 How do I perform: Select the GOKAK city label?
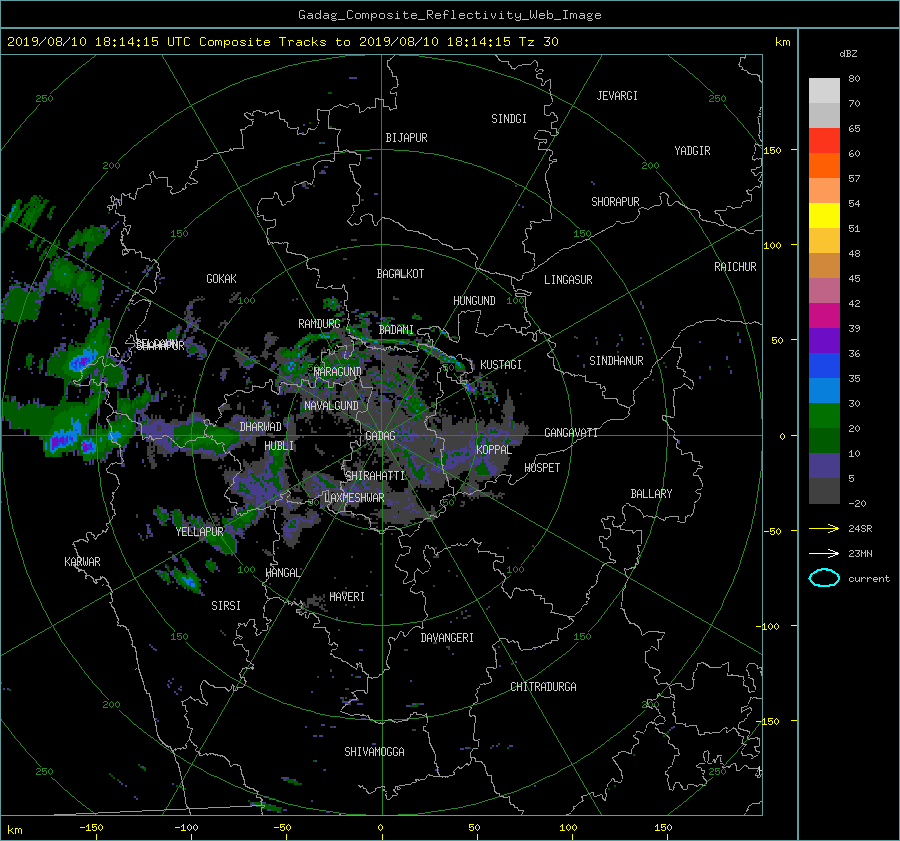click(x=221, y=279)
